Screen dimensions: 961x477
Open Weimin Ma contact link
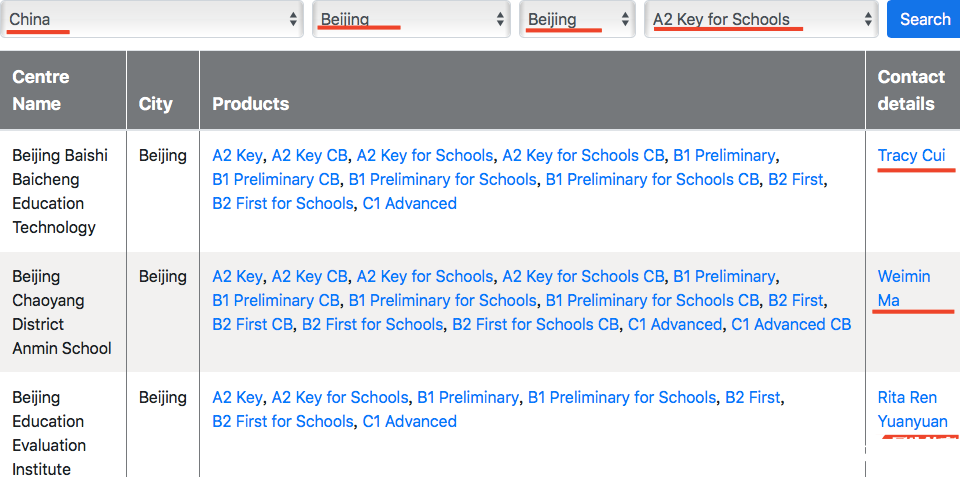tap(903, 288)
